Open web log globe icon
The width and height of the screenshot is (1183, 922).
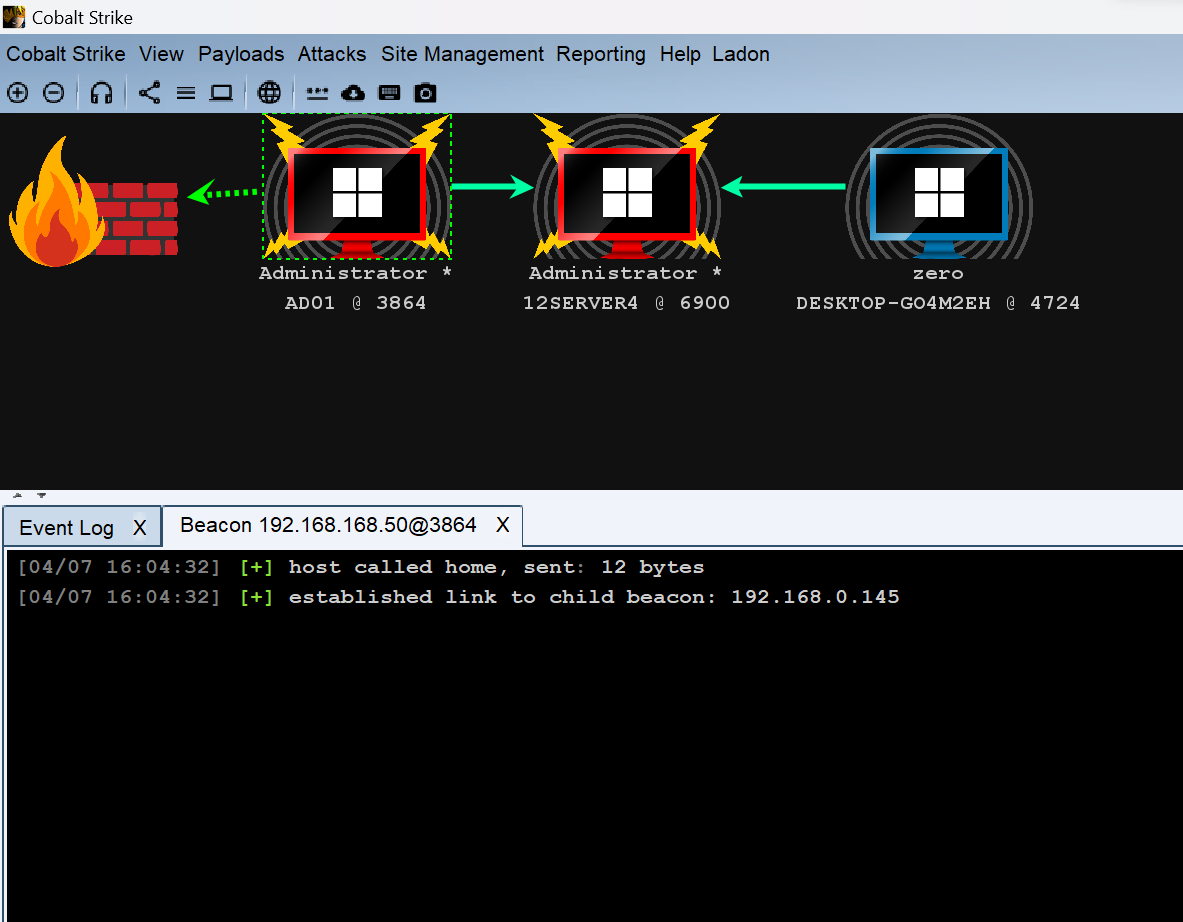(269, 93)
